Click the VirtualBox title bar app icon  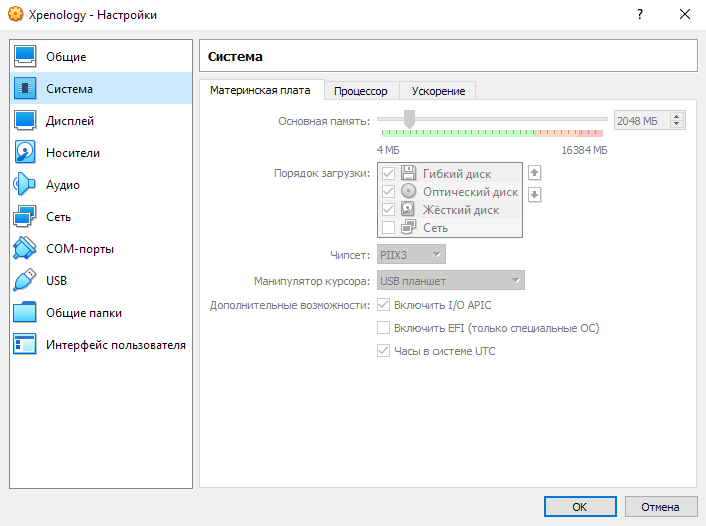pos(15,14)
